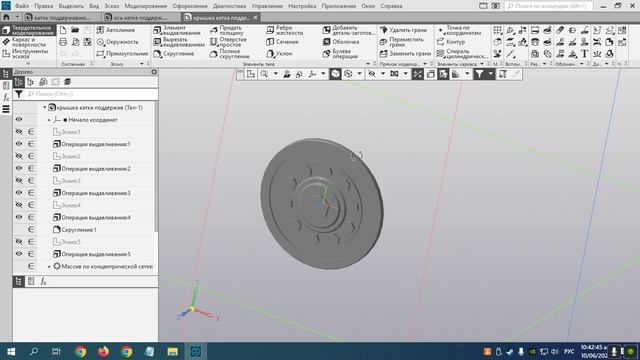The height and width of the screenshot is (360, 640).
Task: Click the Переместить грани tool
Action: coord(402,42)
